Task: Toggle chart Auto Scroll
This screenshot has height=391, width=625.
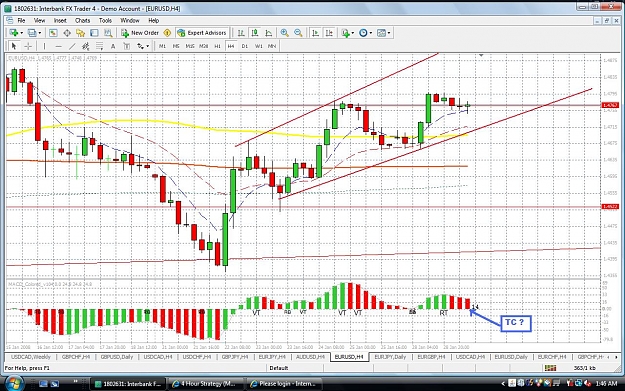Action: 315,33
